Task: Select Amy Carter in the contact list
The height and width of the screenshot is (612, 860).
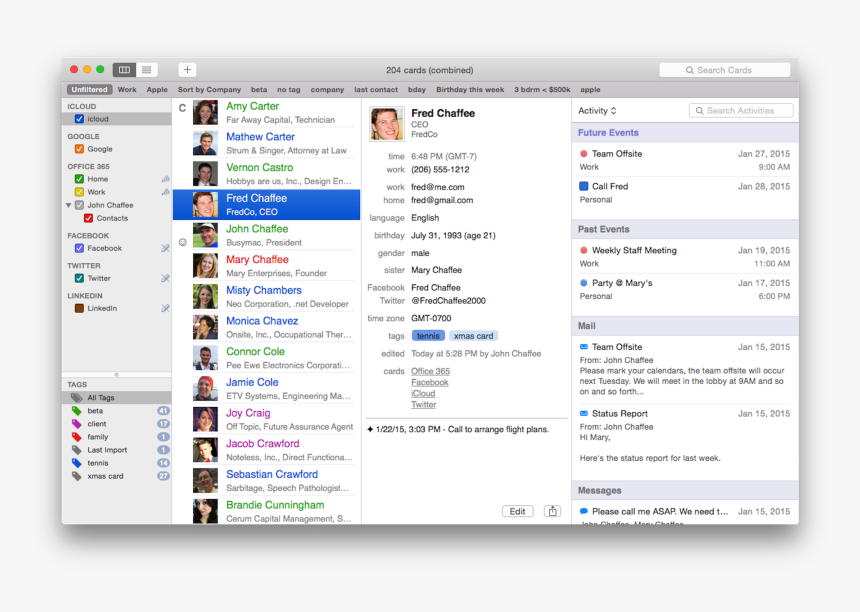Action: pyautogui.click(x=267, y=112)
